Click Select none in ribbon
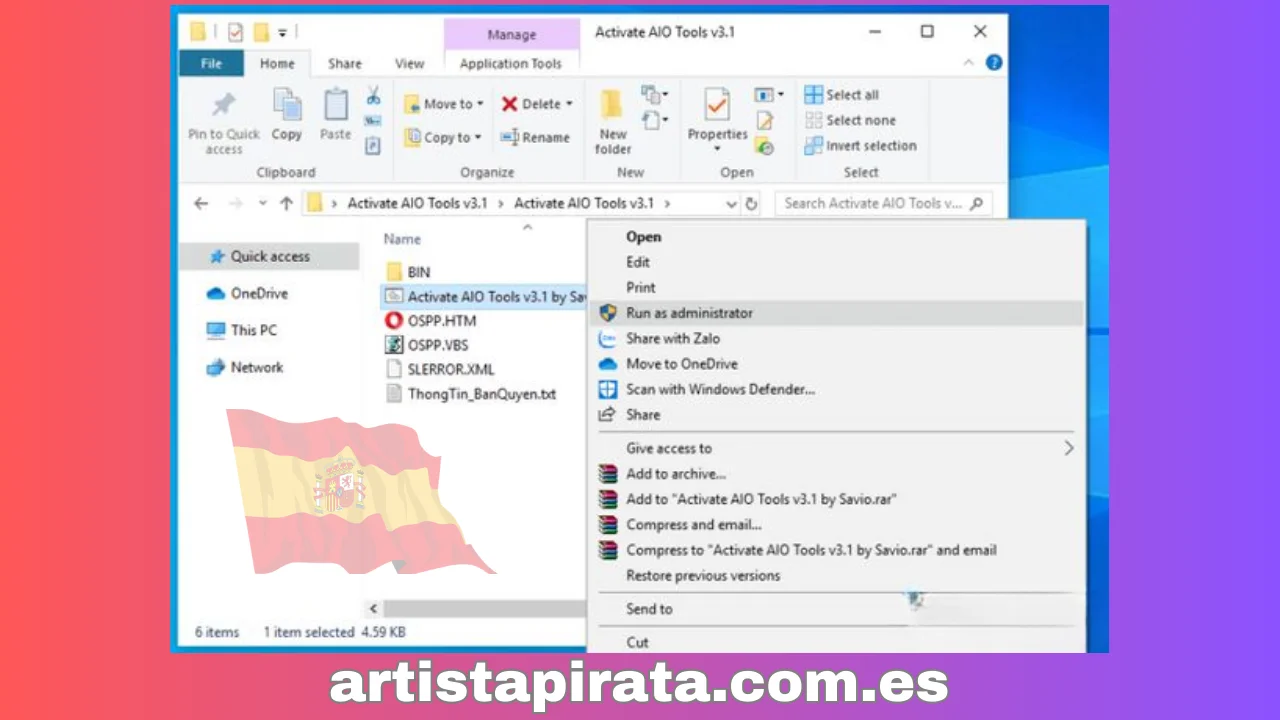The width and height of the screenshot is (1280, 720). (850, 120)
